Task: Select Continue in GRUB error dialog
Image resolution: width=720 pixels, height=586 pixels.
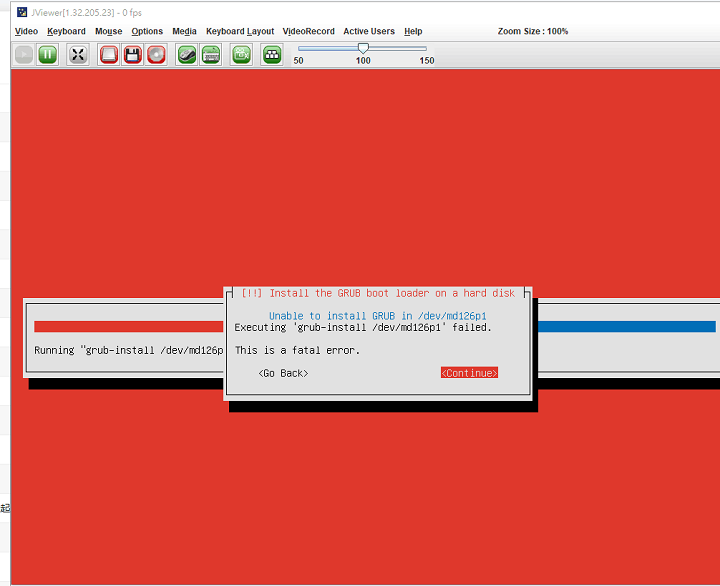Action: pyautogui.click(x=469, y=373)
